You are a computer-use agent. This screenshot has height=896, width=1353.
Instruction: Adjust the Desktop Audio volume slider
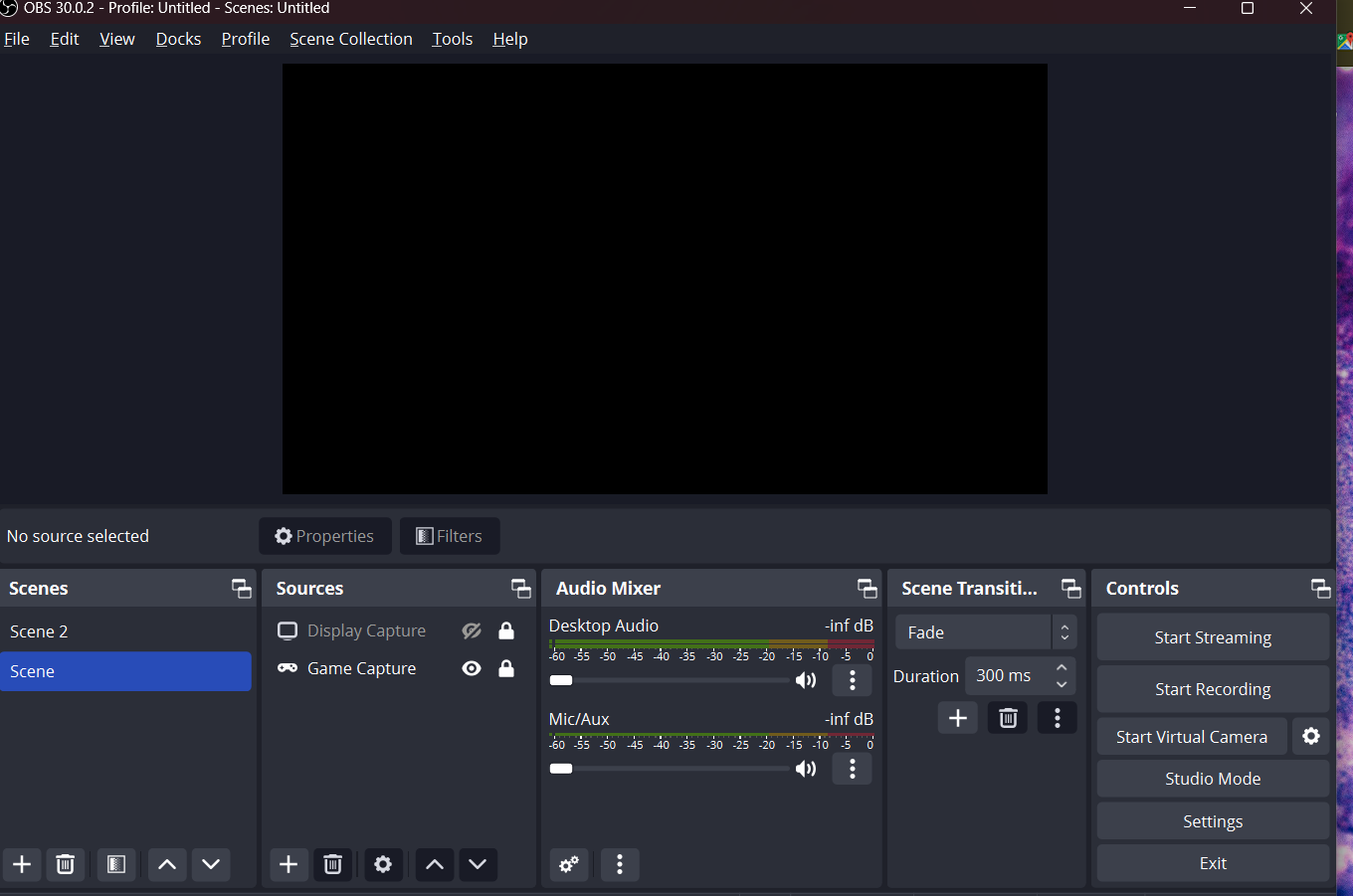coord(670,680)
